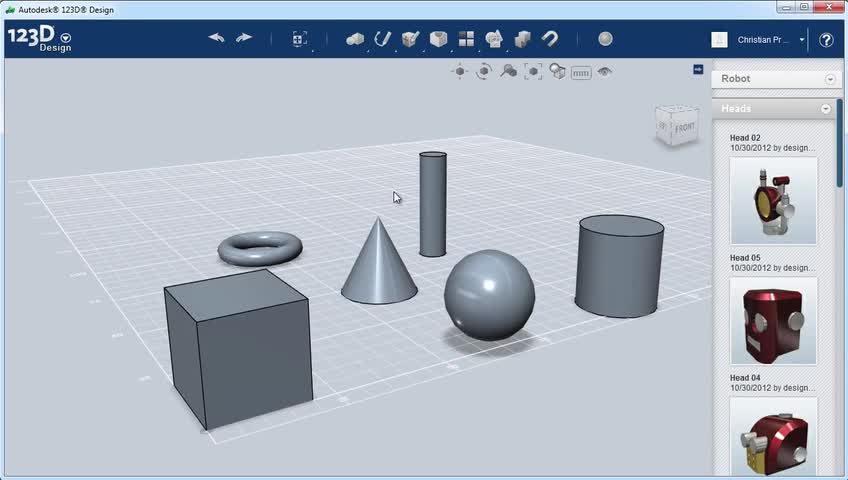This screenshot has width=848, height=480.
Task: Click the Head 02 title text
Action: point(745,138)
